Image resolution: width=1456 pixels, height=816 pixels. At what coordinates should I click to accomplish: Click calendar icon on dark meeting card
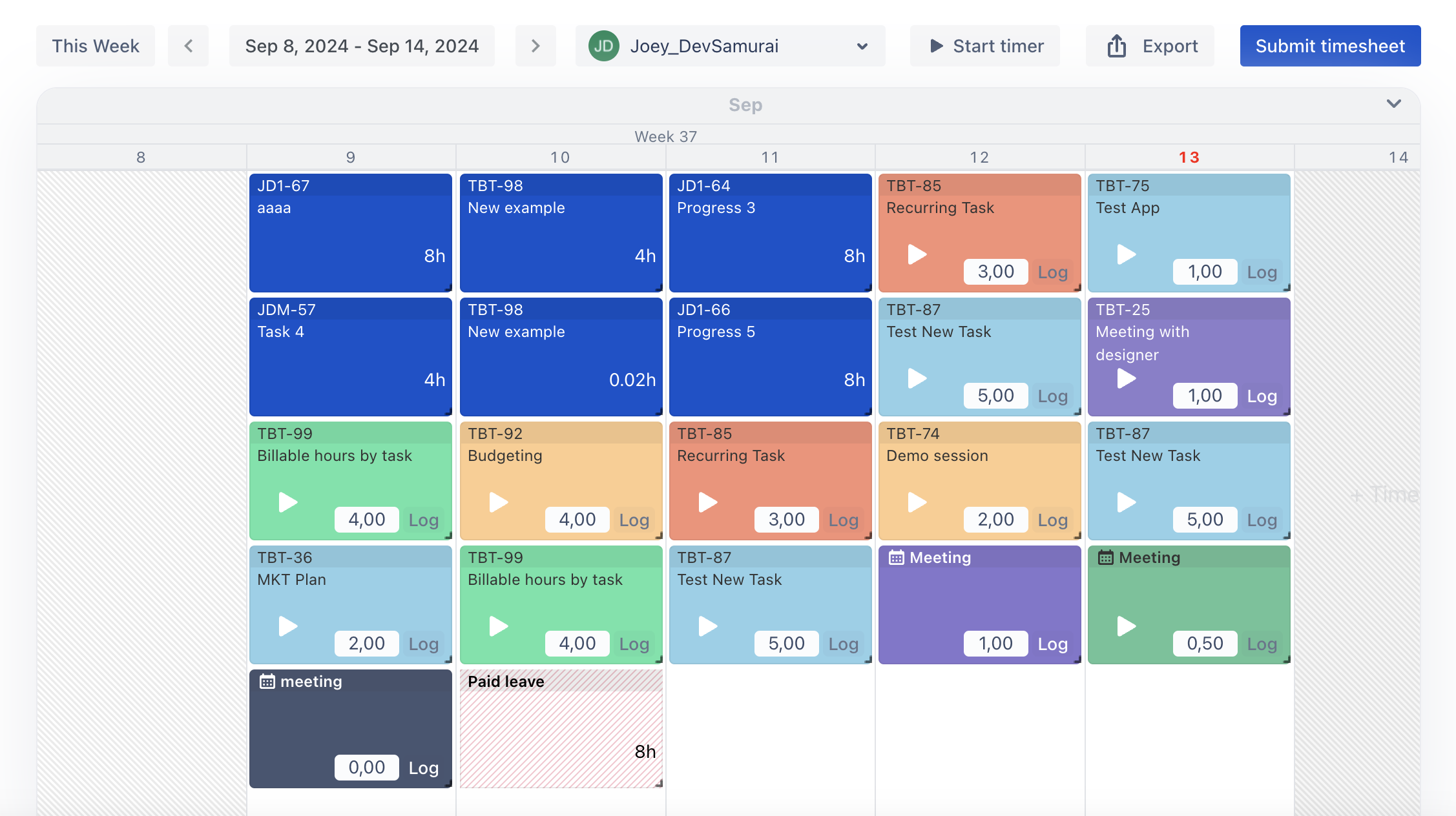267,682
